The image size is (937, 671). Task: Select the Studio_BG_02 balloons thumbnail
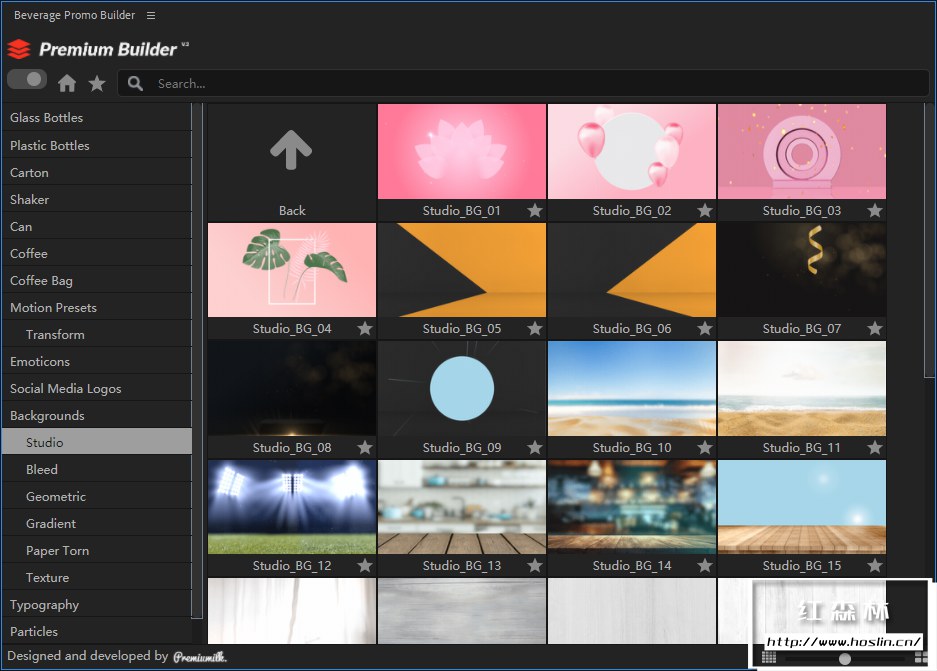(x=632, y=151)
